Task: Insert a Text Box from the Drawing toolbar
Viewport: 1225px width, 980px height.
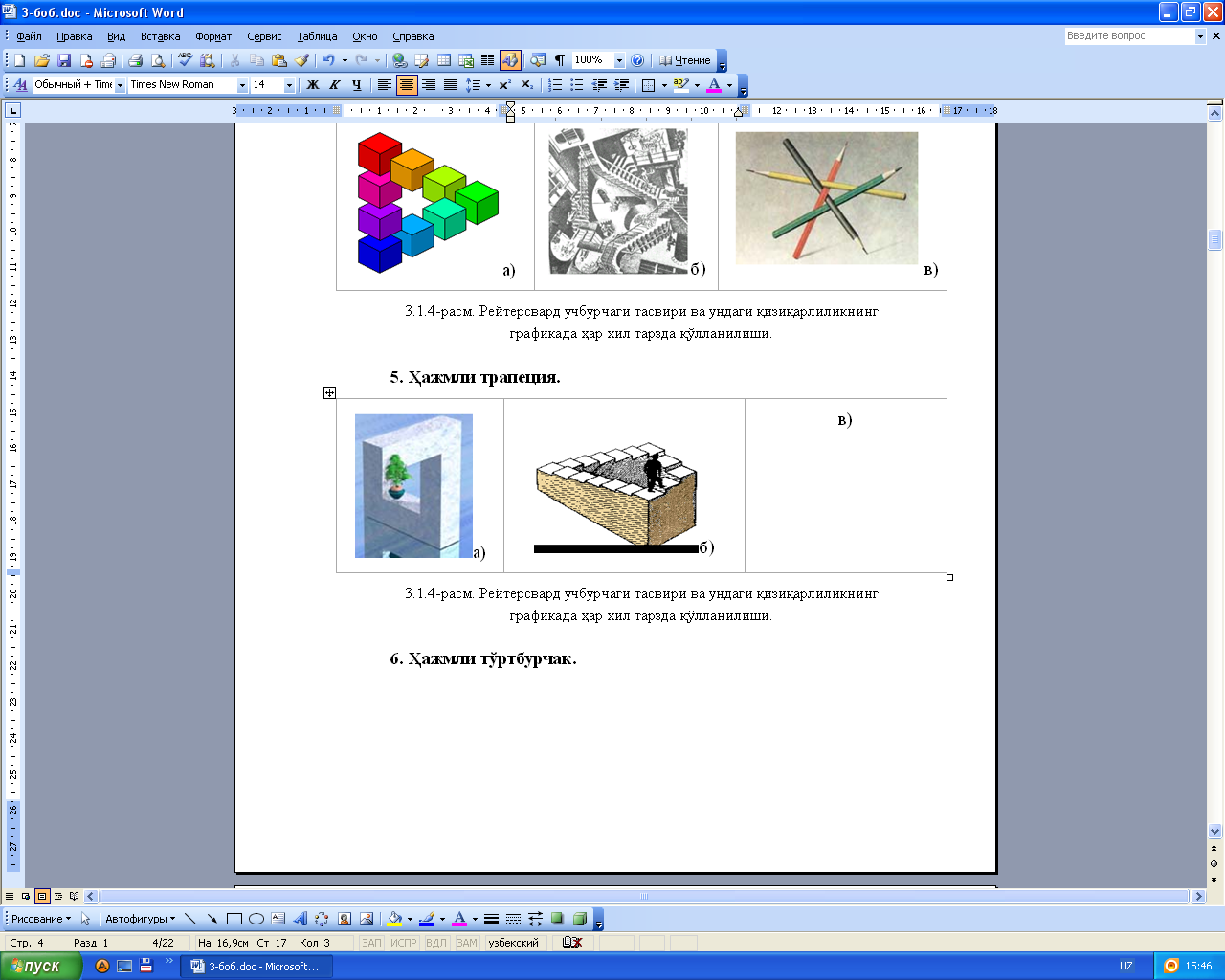Action: (x=278, y=919)
